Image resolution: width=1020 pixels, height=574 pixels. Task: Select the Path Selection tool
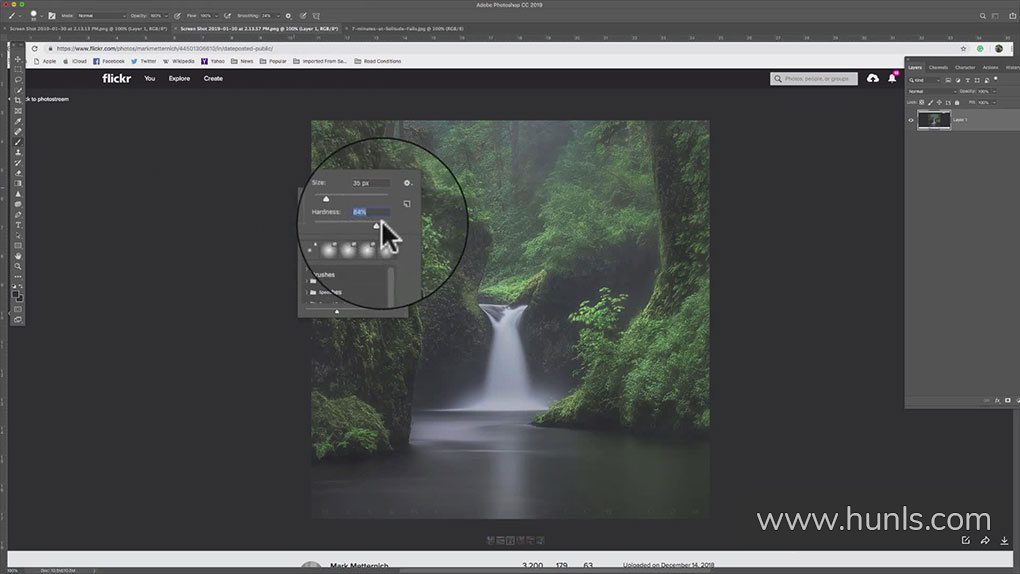pos(18,235)
